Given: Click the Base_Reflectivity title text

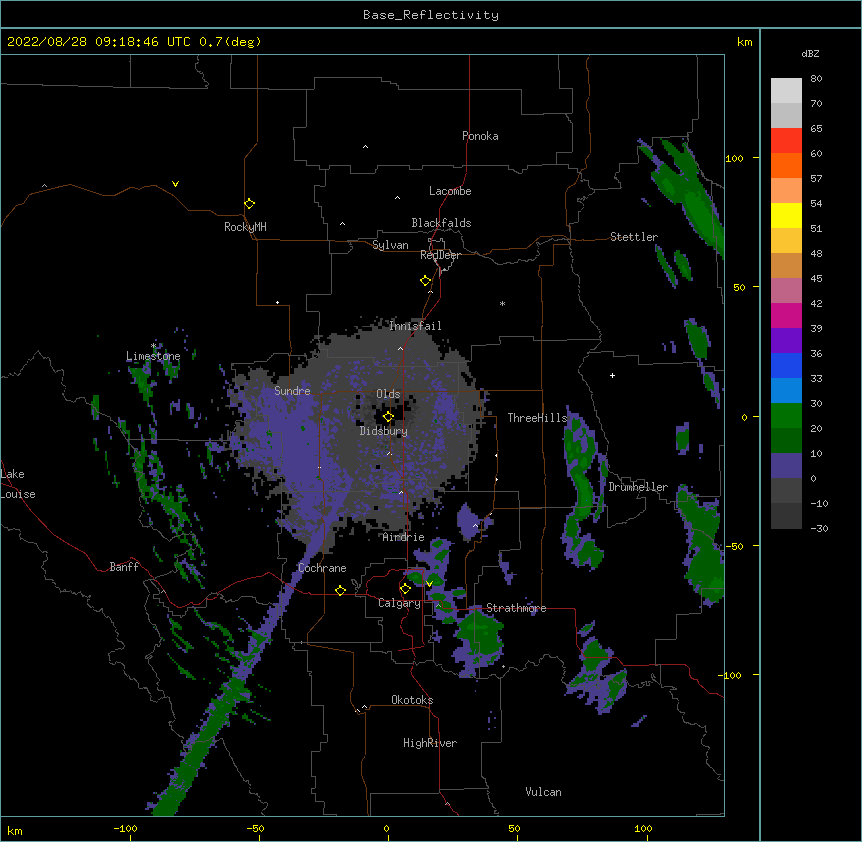Looking at the screenshot, I should coord(431,15).
